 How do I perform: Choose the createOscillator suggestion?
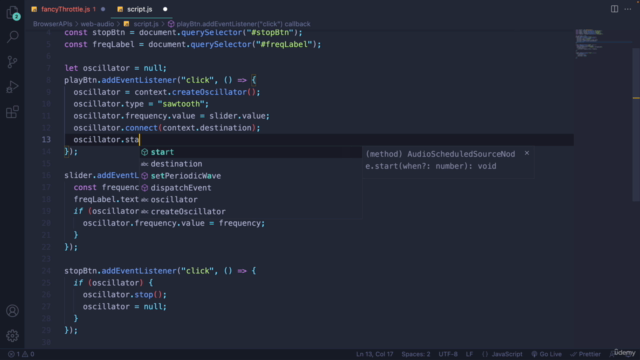[251, 211]
